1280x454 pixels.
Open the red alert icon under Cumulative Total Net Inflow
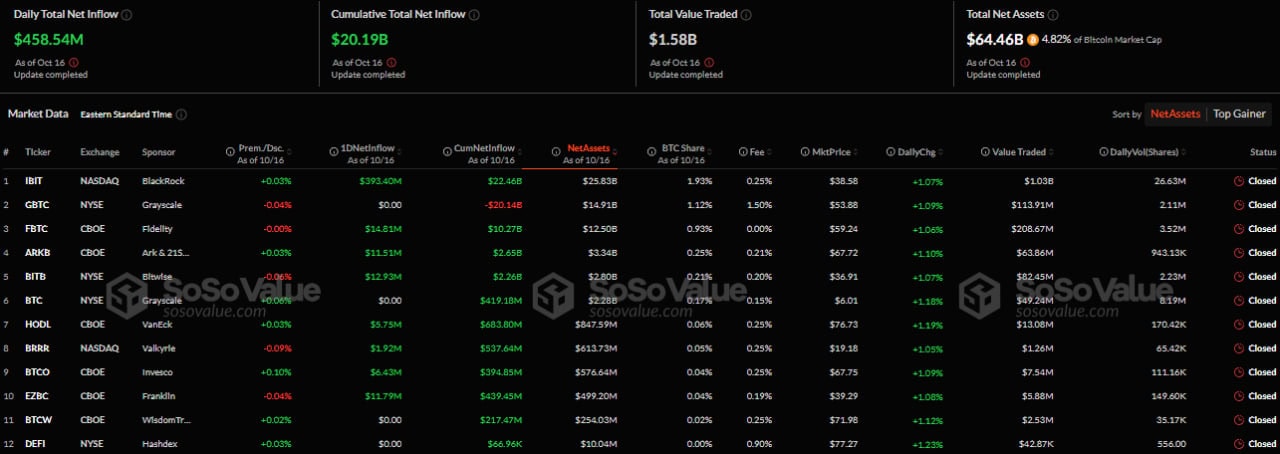(x=391, y=62)
